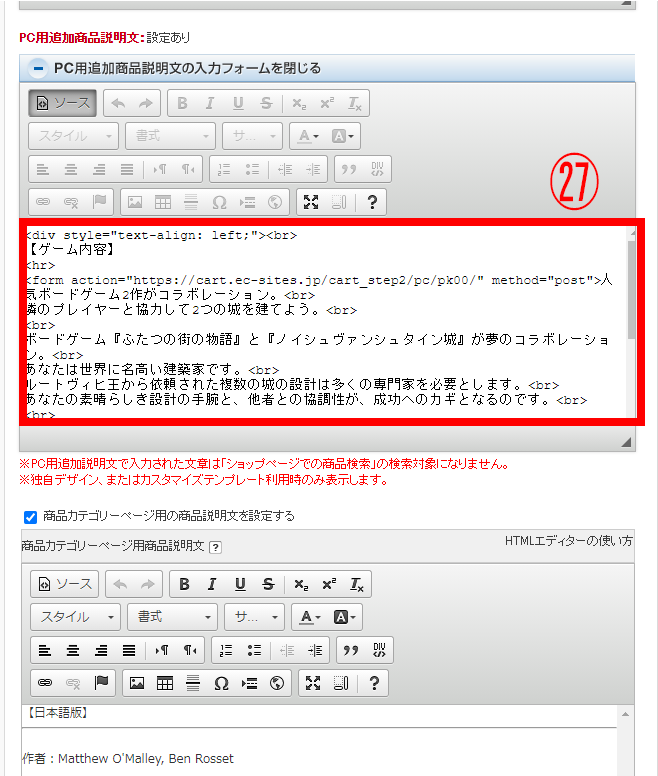Maximize the PC用追加商品説明文 source editor
The image size is (658, 776).
point(311,202)
